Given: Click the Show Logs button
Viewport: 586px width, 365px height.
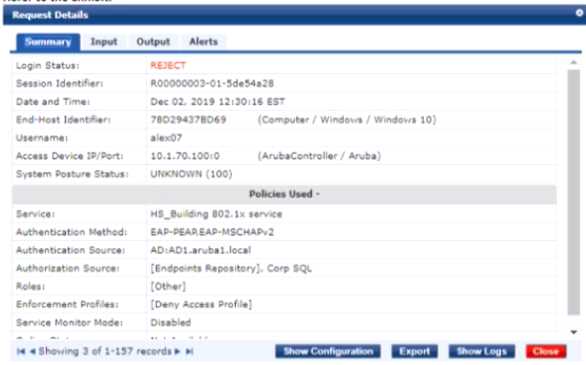Looking at the screenshot, I should click(482, 351).
